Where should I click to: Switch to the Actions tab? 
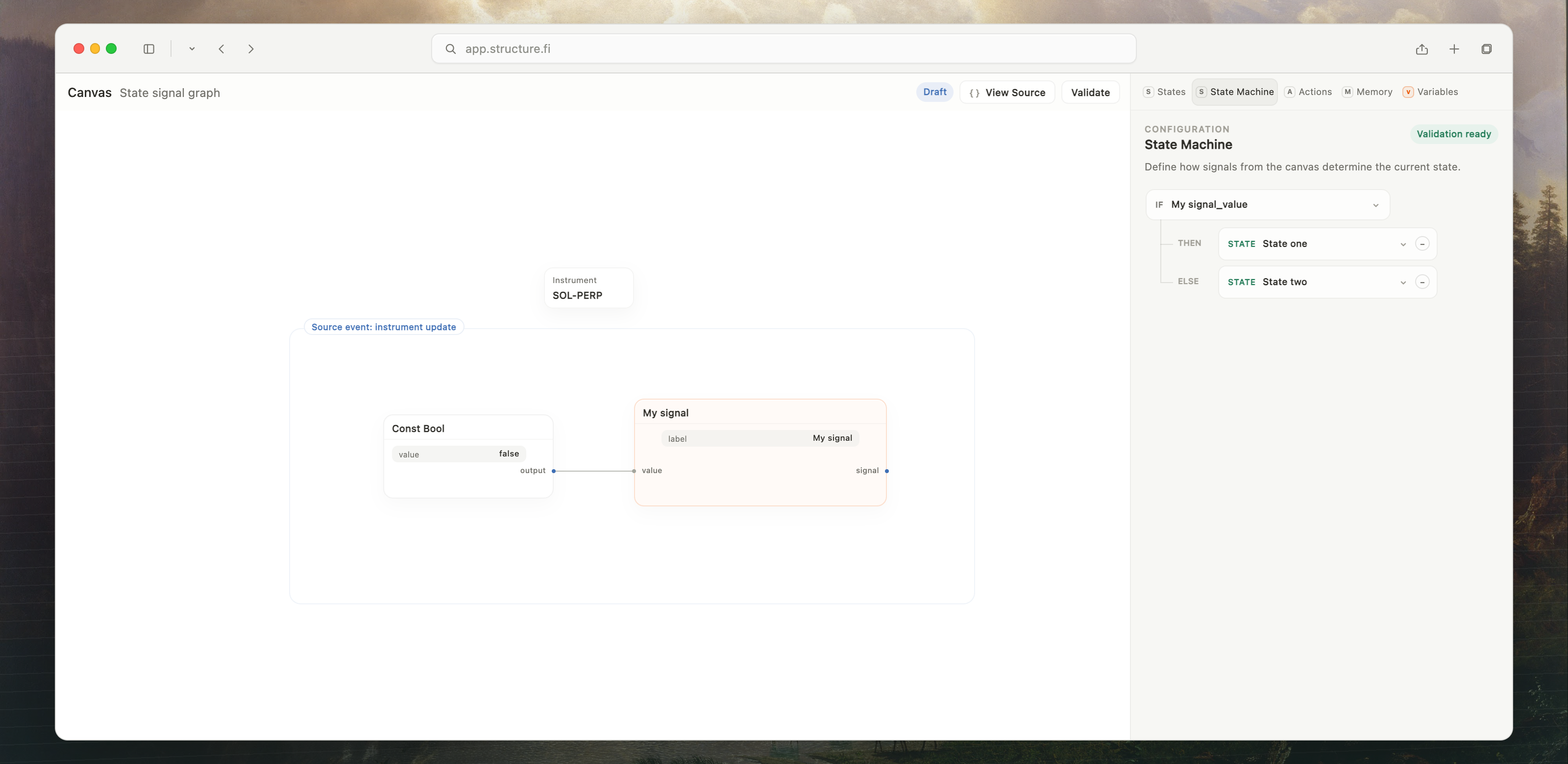[1307, 92]
